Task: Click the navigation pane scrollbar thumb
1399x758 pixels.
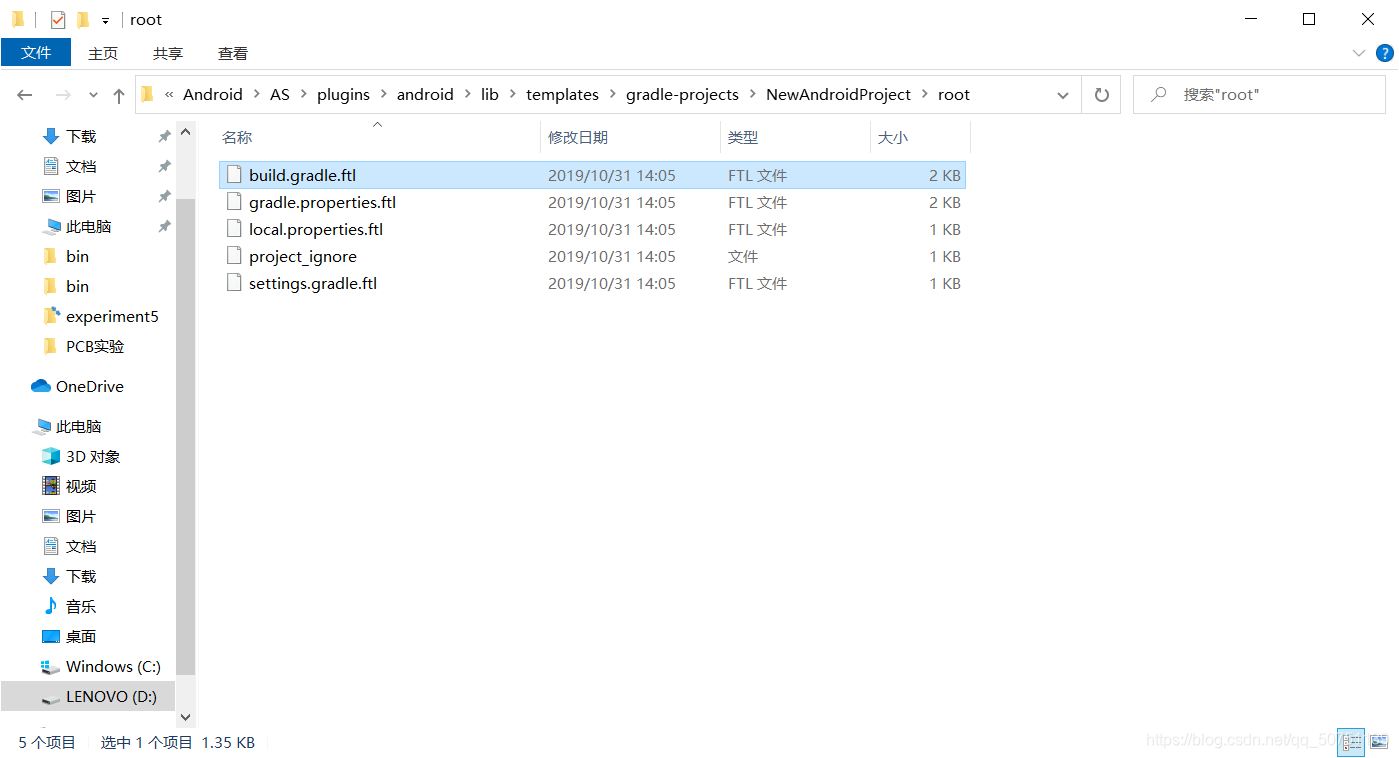Action: coord(185,436)
